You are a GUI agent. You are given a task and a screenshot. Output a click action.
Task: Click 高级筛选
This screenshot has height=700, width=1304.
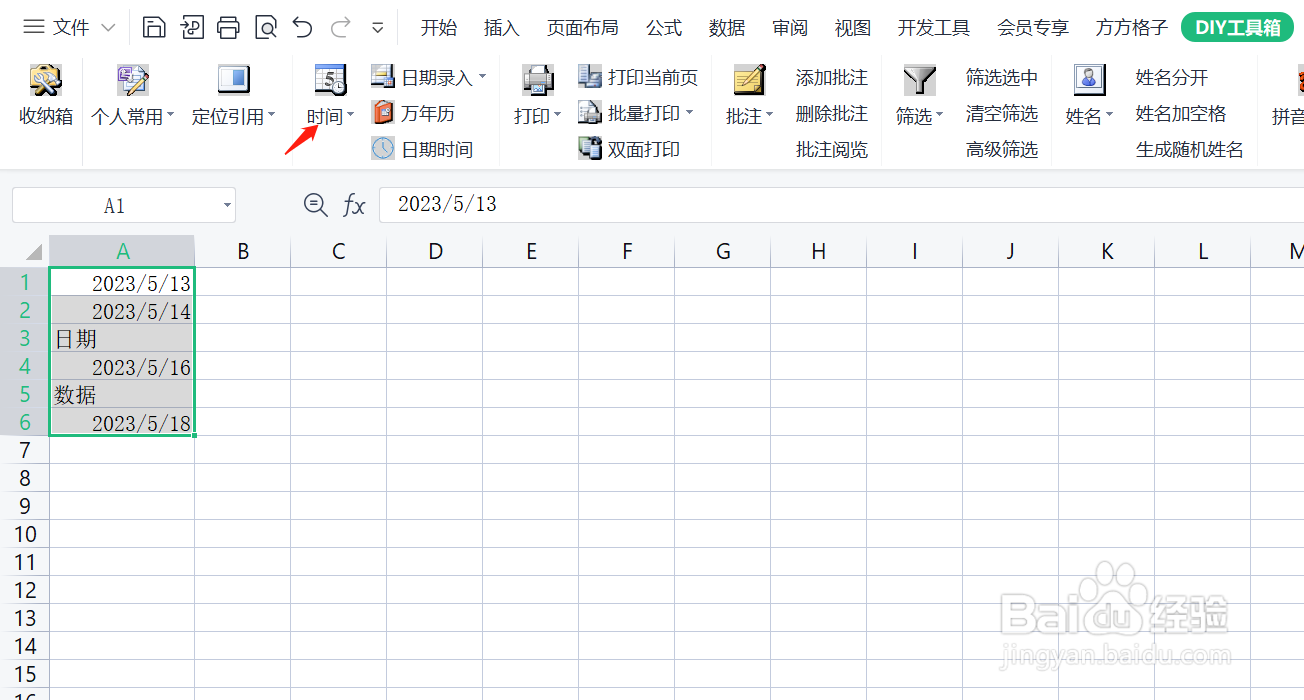pyautogui.click(x=1002, y=149)
